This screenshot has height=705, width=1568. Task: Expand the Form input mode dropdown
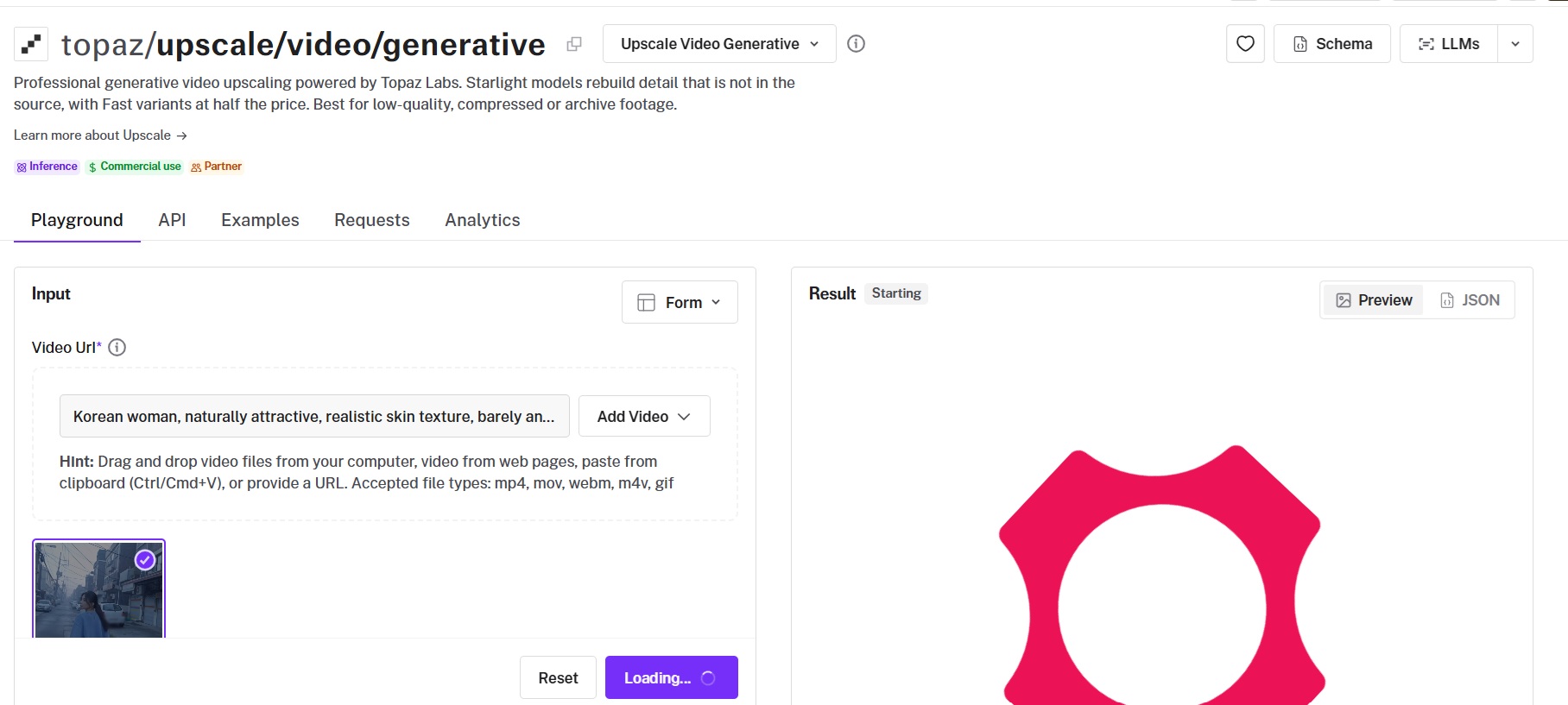click(x=680, y=302)
